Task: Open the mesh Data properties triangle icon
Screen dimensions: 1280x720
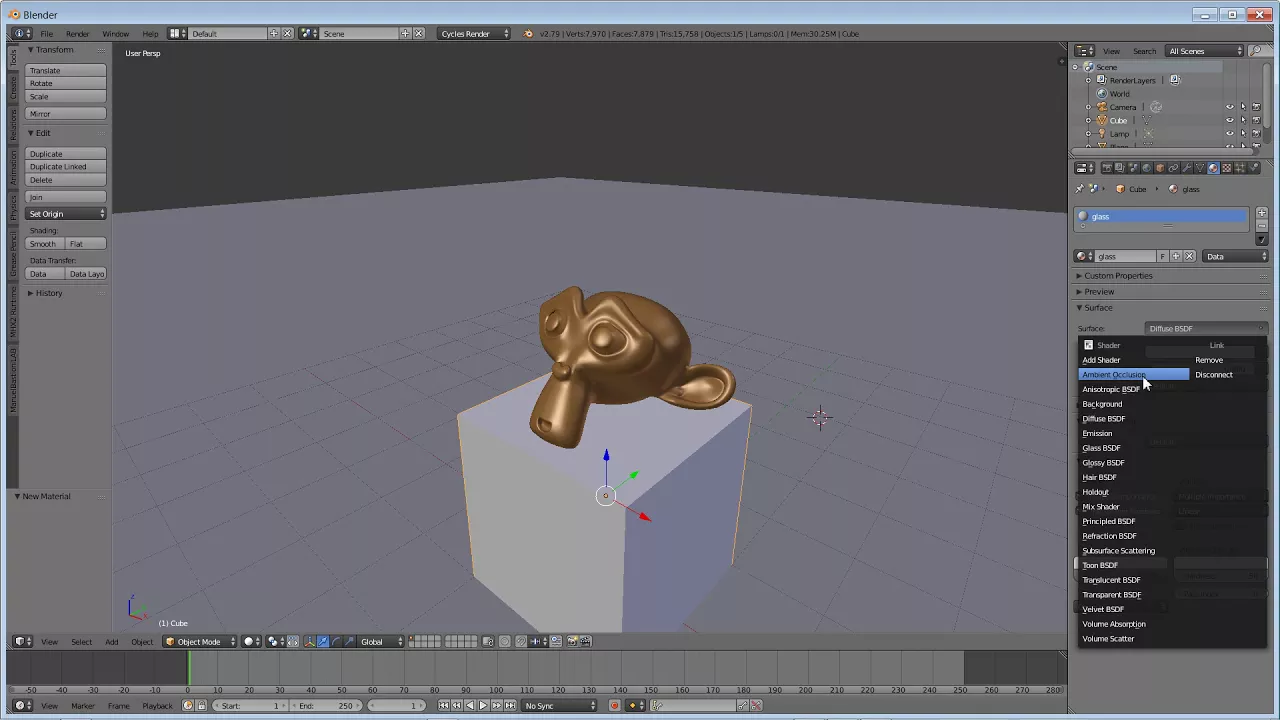Action: (1200, 168)
